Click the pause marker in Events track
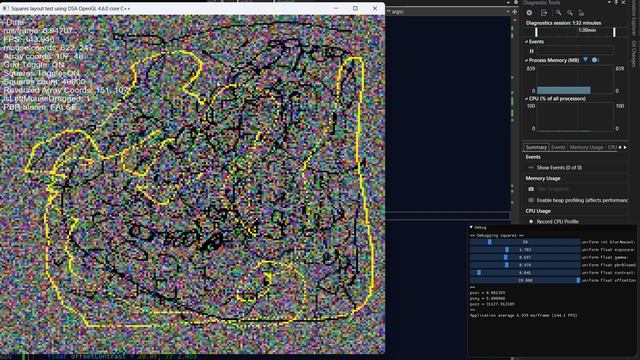640x360 pixels. tap(531, 51)
